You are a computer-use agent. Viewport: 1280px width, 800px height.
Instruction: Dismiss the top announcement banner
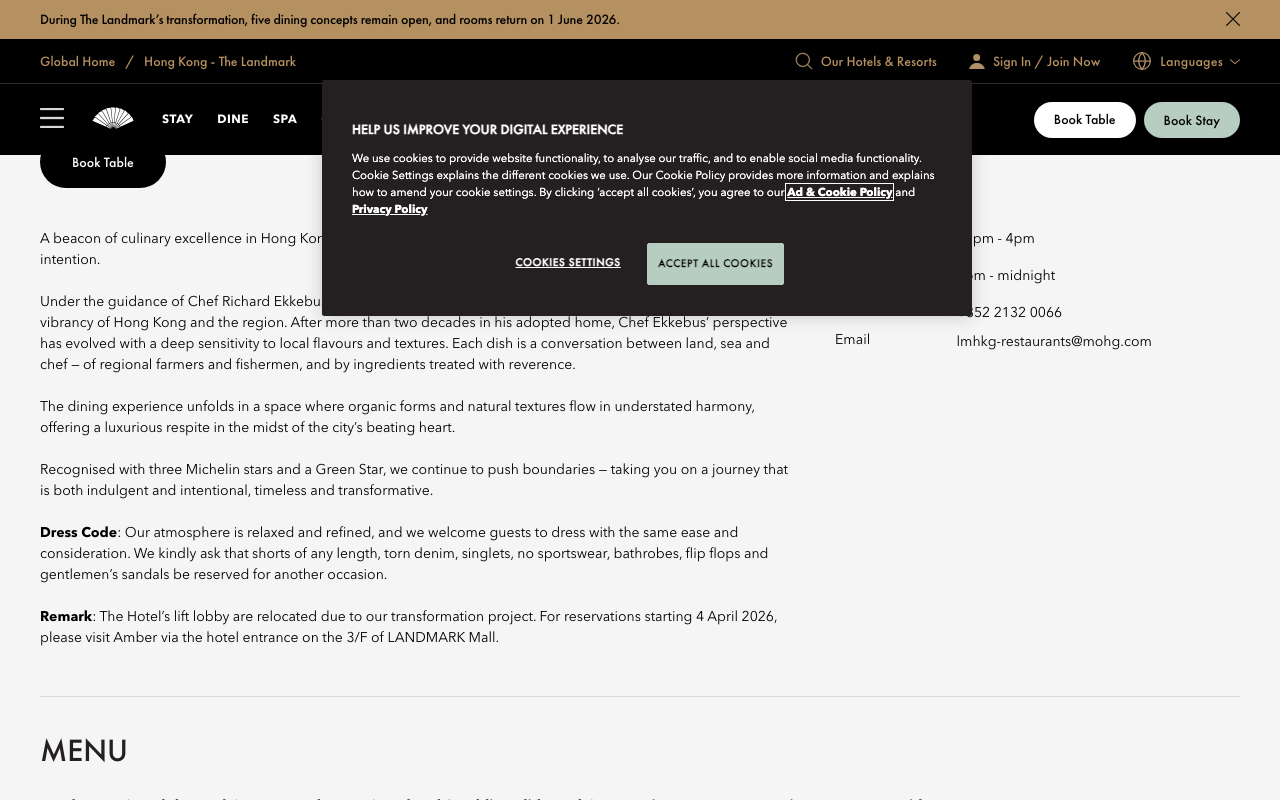[1233, 19]
